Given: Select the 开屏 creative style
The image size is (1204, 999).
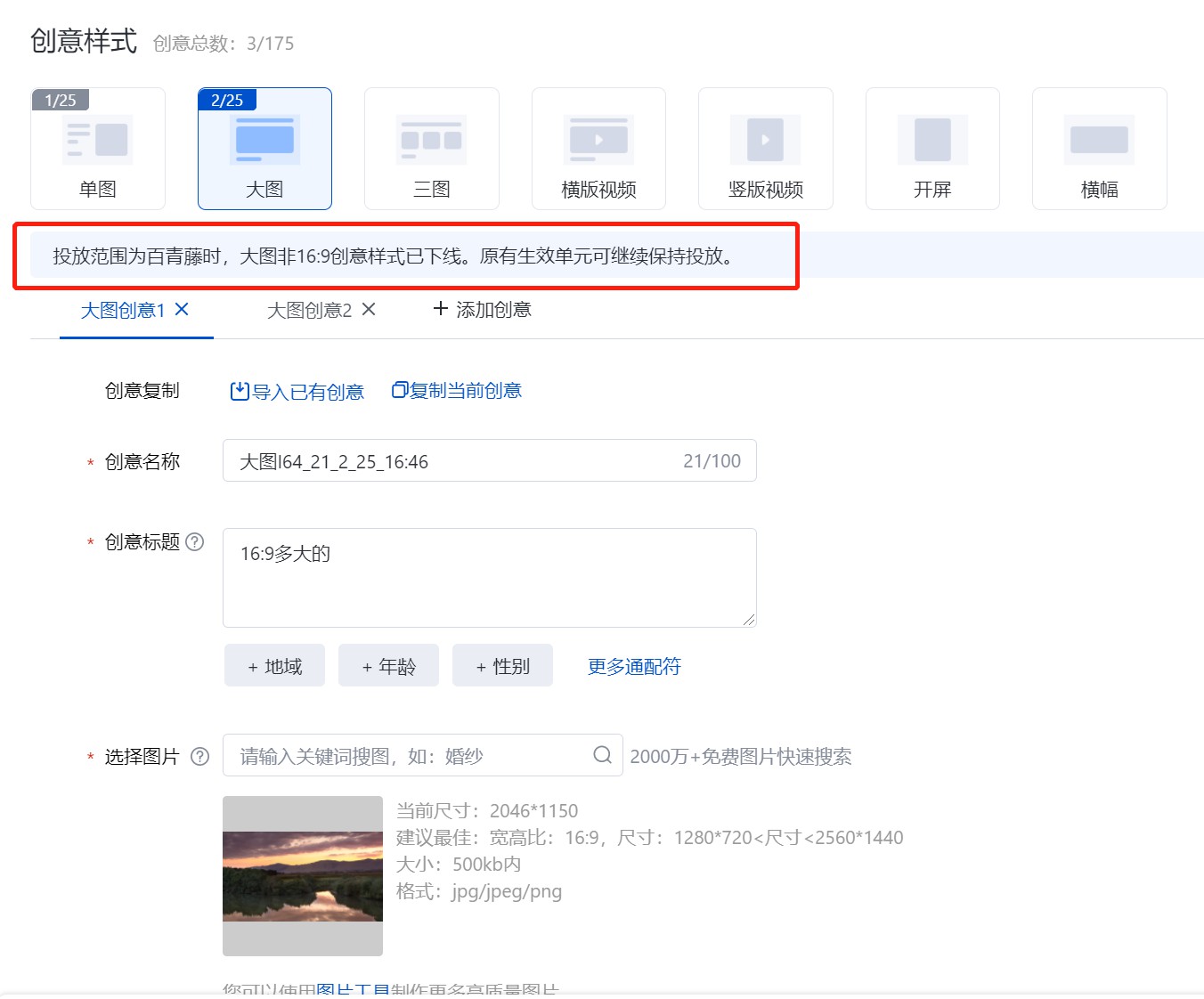Looking at the screenshot, I should 932,149.
